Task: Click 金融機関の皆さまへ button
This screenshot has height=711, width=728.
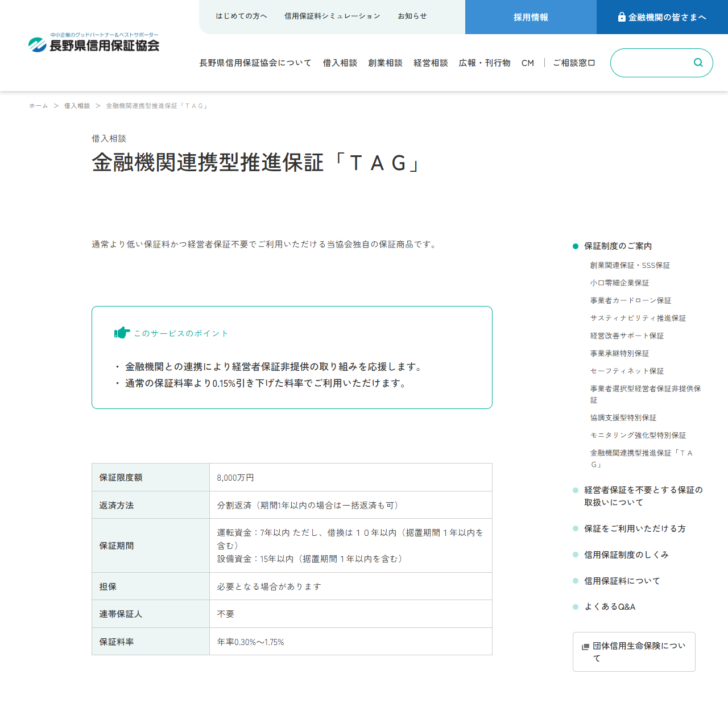Action: [662, 17]
